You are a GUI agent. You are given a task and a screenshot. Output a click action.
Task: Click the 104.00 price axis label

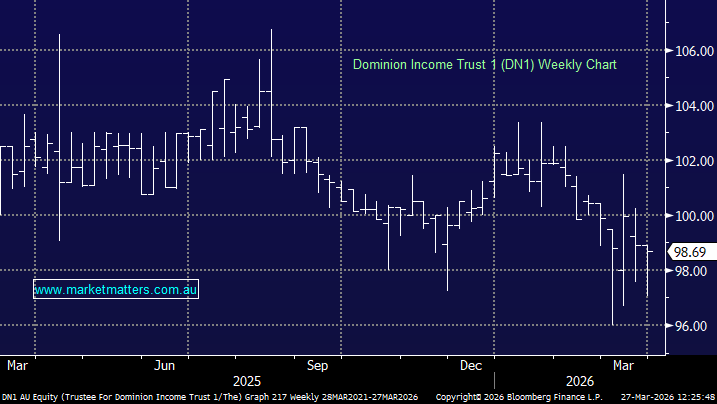point(692,106)
